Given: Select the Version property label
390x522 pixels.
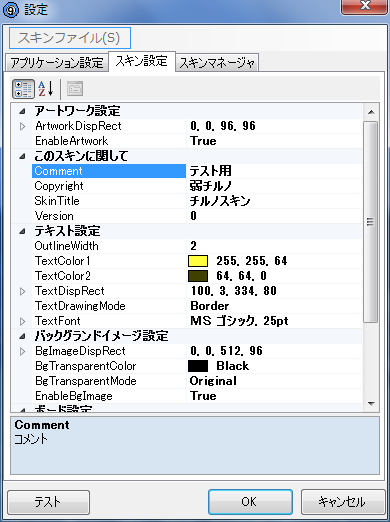Looking at the screenshot, I should pos(54,216).
